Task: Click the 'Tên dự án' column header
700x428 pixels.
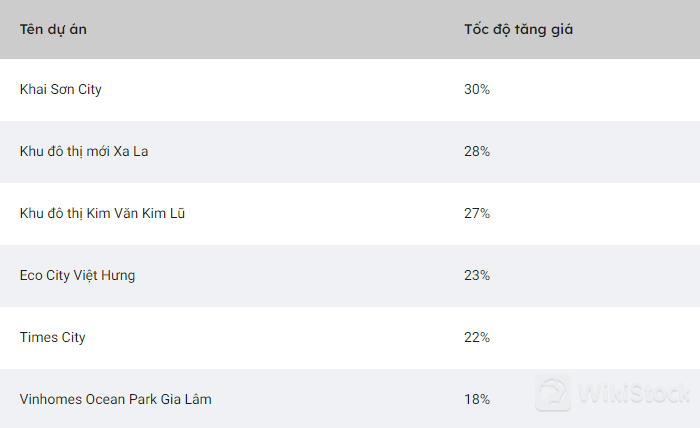Action: [53, 29]
